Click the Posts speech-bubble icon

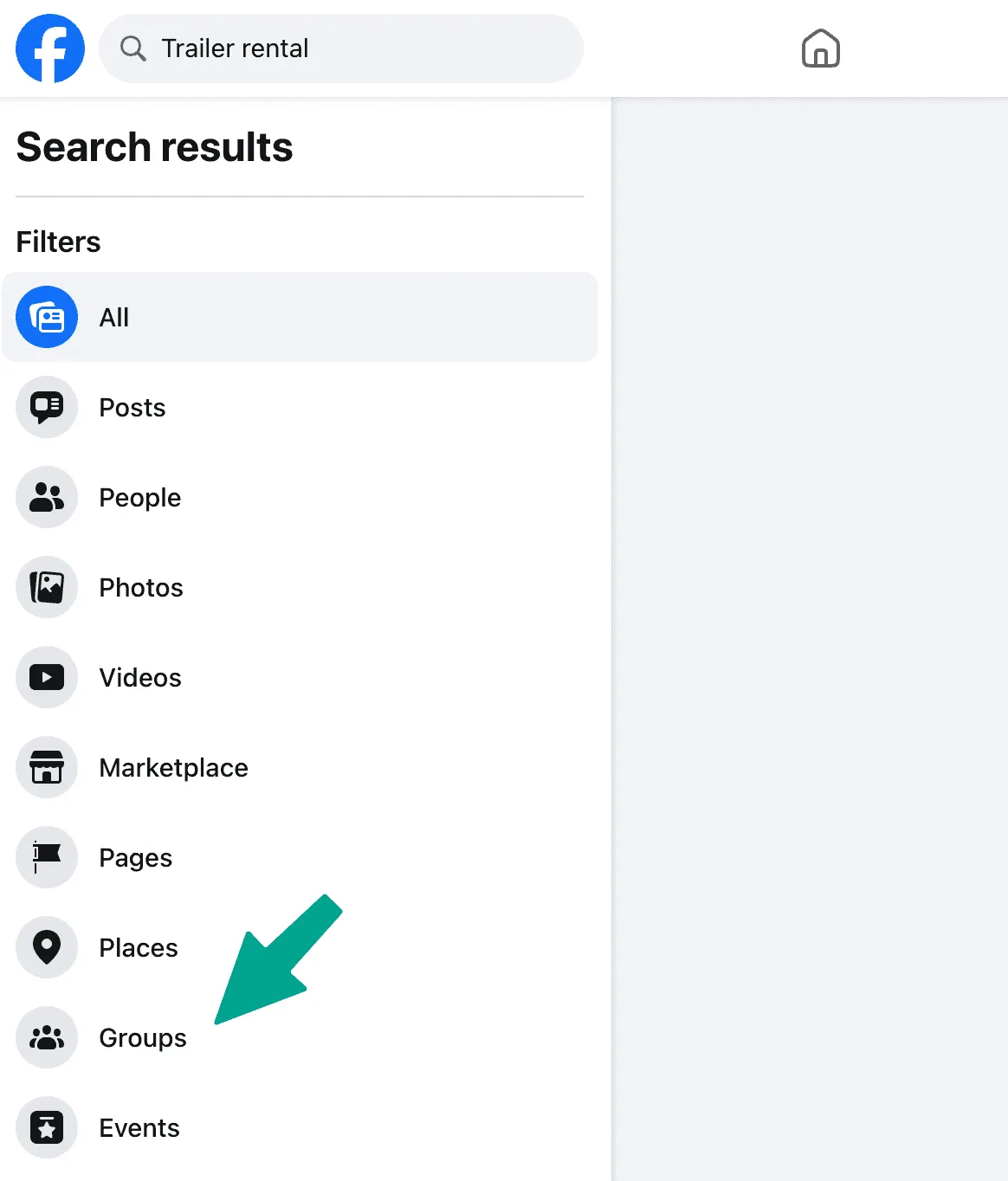coord(47,408)
